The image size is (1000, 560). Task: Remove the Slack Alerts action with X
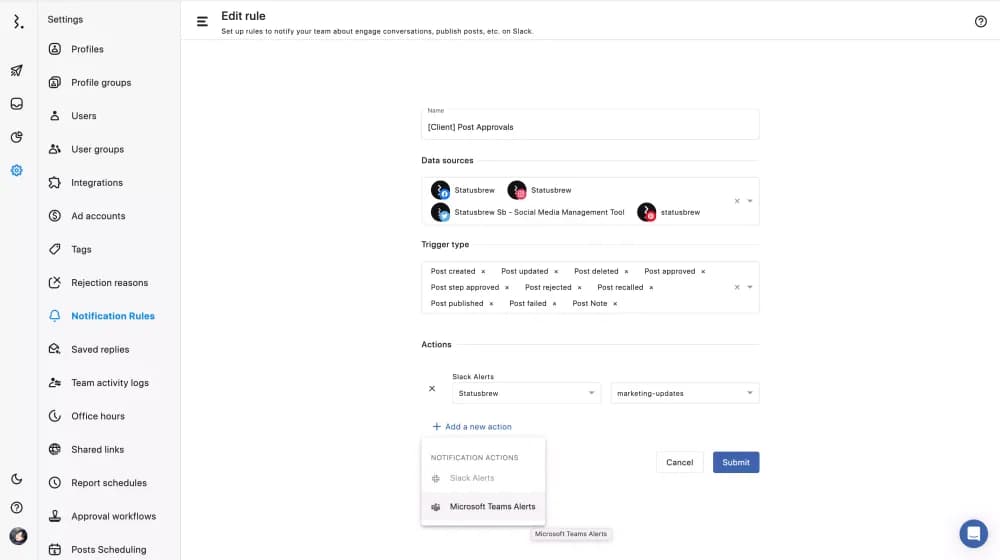(432, 388)
